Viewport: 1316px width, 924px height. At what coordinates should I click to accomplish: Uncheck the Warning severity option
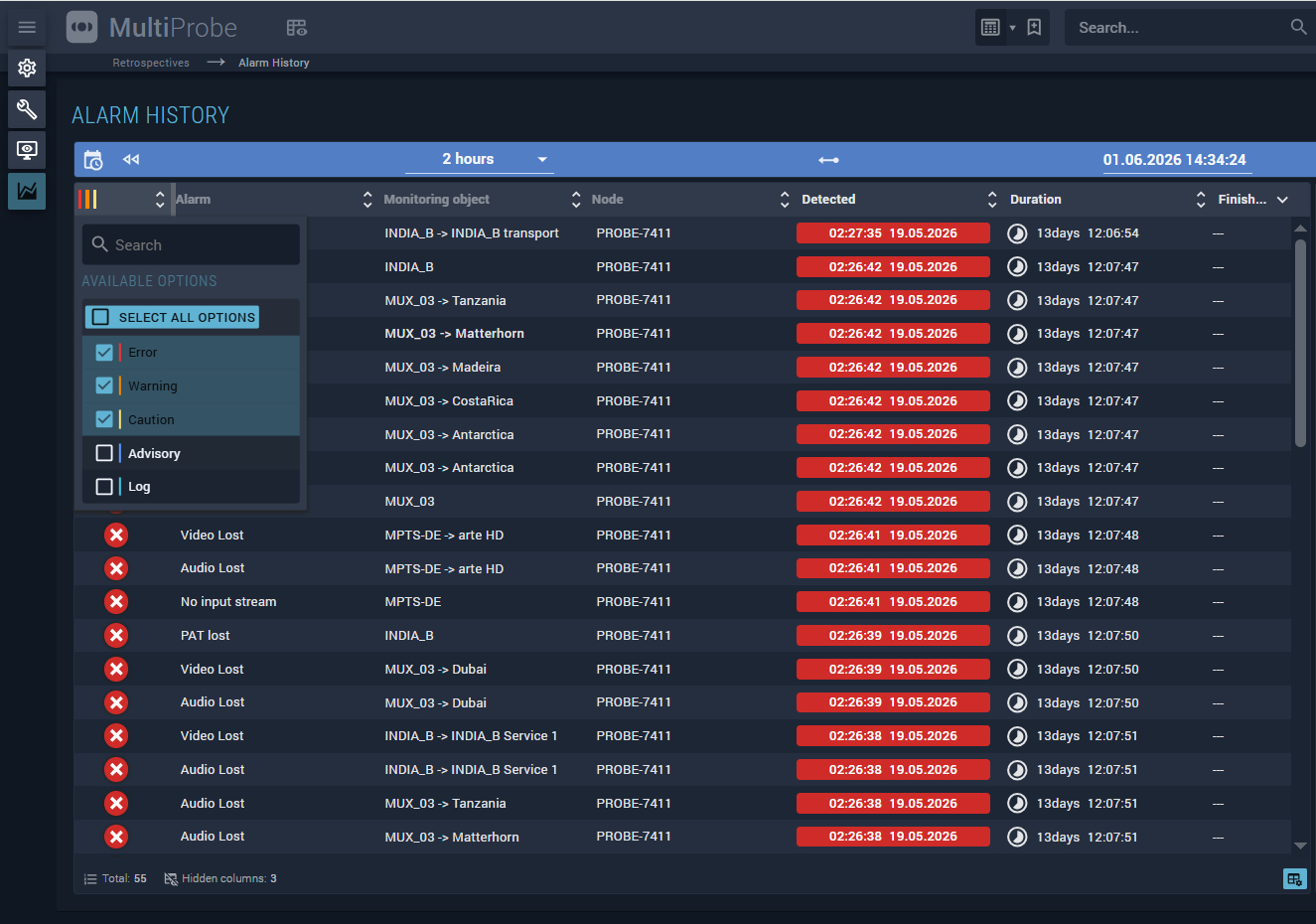104,385
